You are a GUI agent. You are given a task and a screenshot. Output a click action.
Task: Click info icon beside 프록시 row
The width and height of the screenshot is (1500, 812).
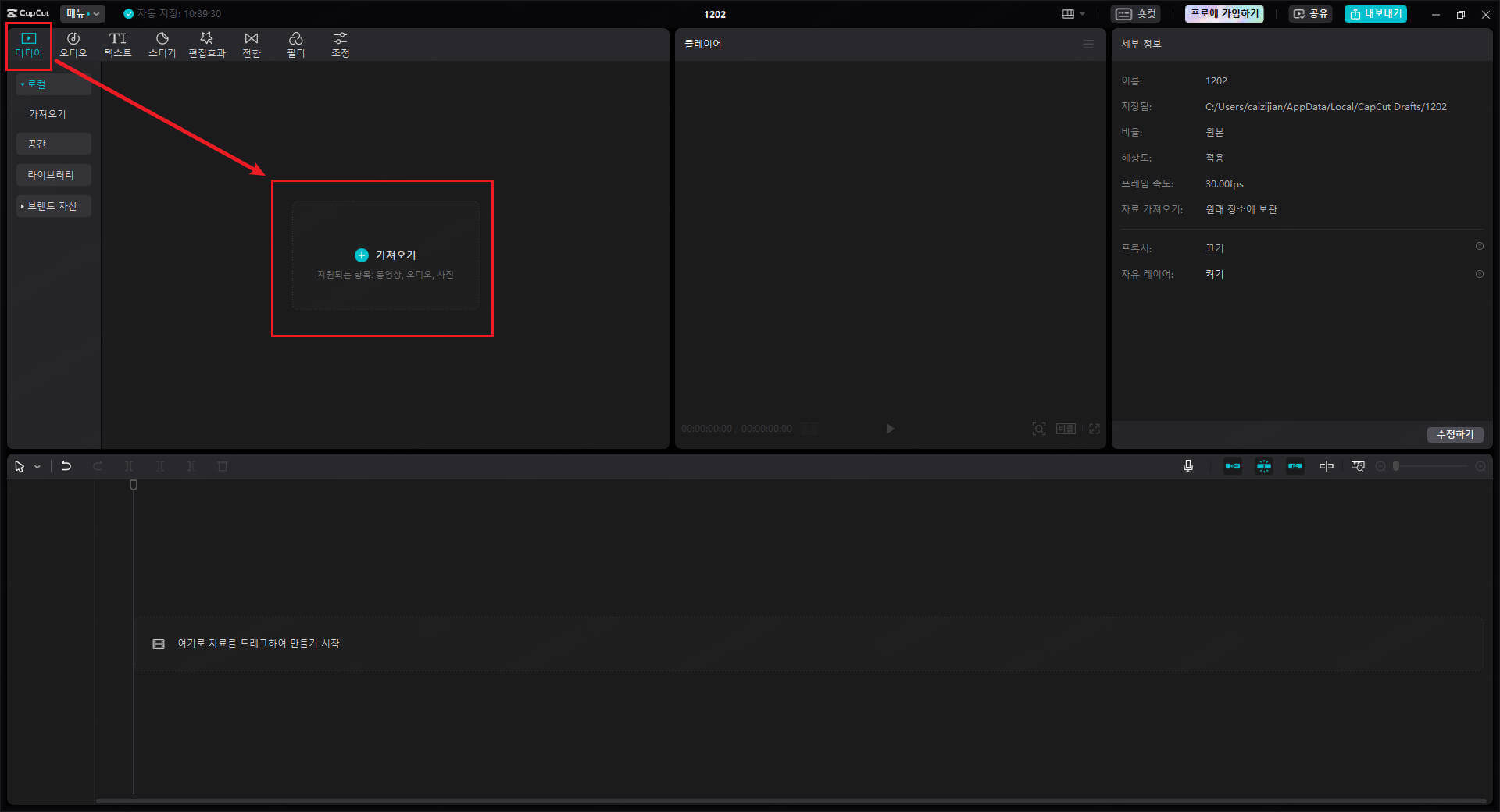tap(1480, 246)
